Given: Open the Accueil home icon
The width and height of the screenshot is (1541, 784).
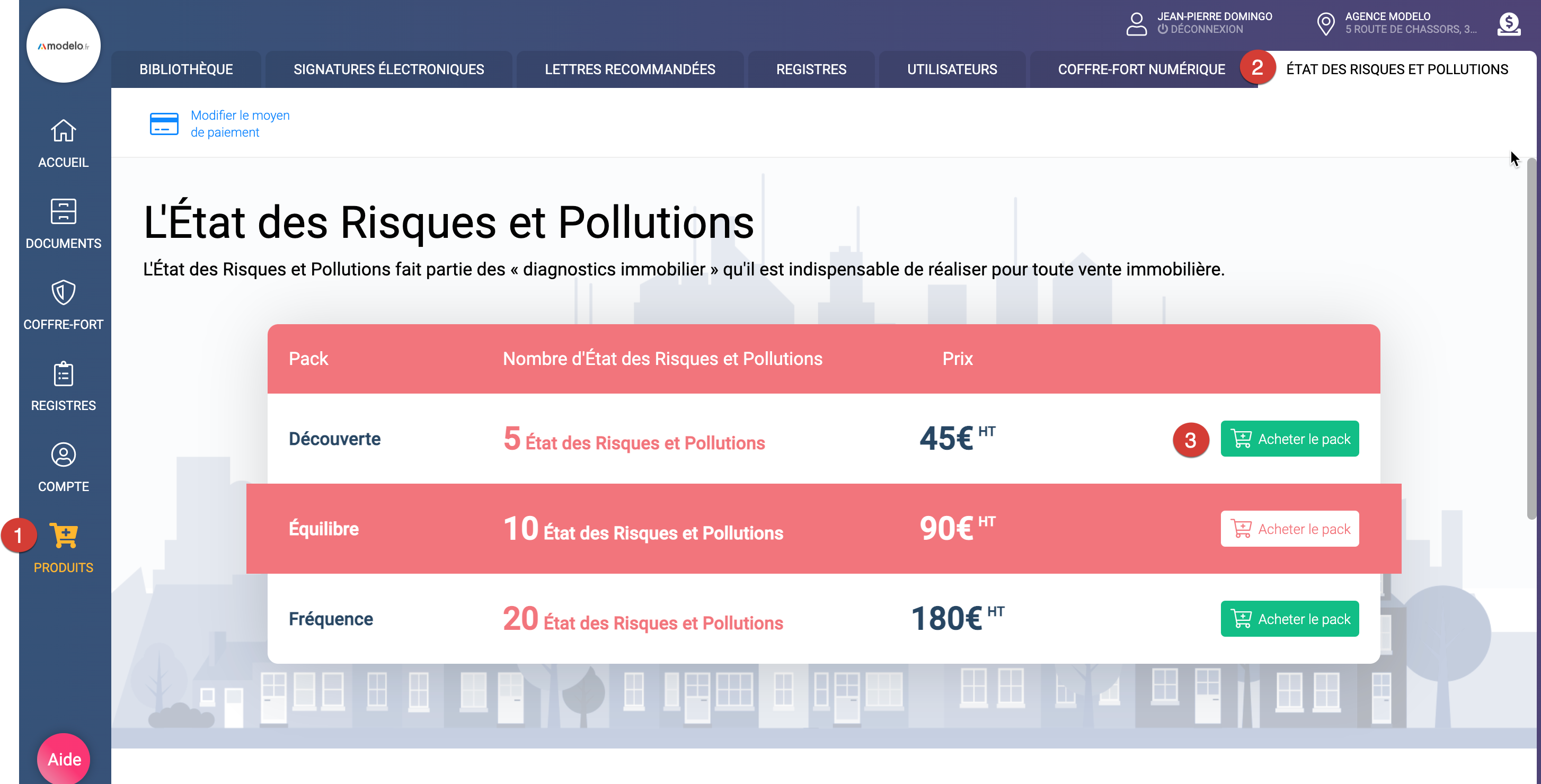Looking at the screenshot, I should pos(64,130).
